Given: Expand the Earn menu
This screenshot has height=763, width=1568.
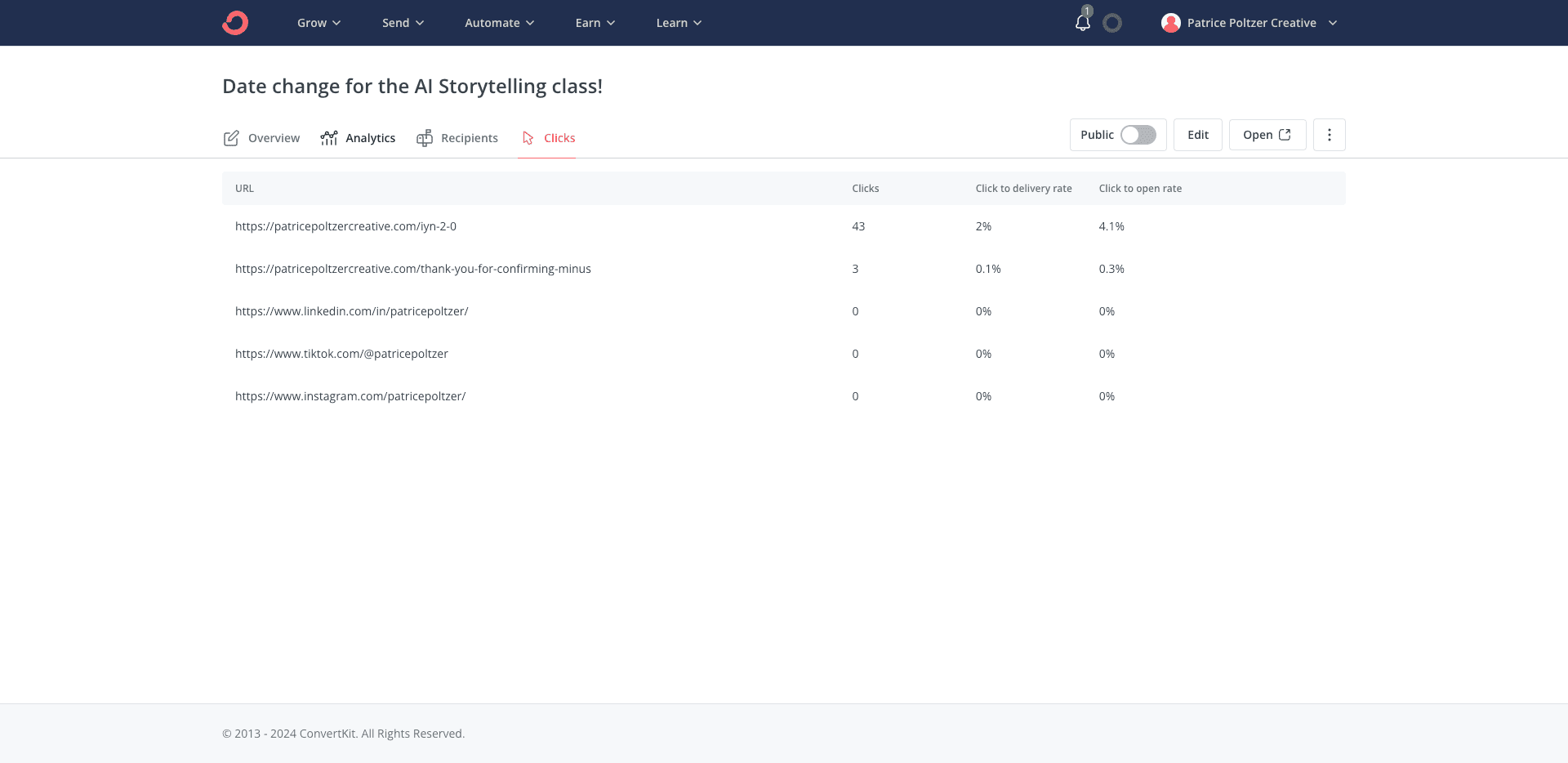Looking at the screenshot, I should click(x=595, y=23).
